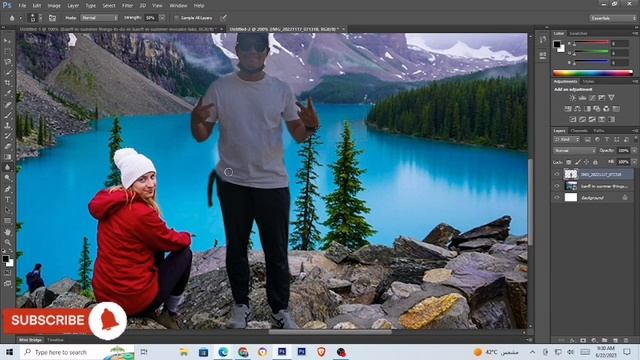640x360 pixels.
Task: Open Microsoft Edge from the taskbar
Action: [223, 352]
